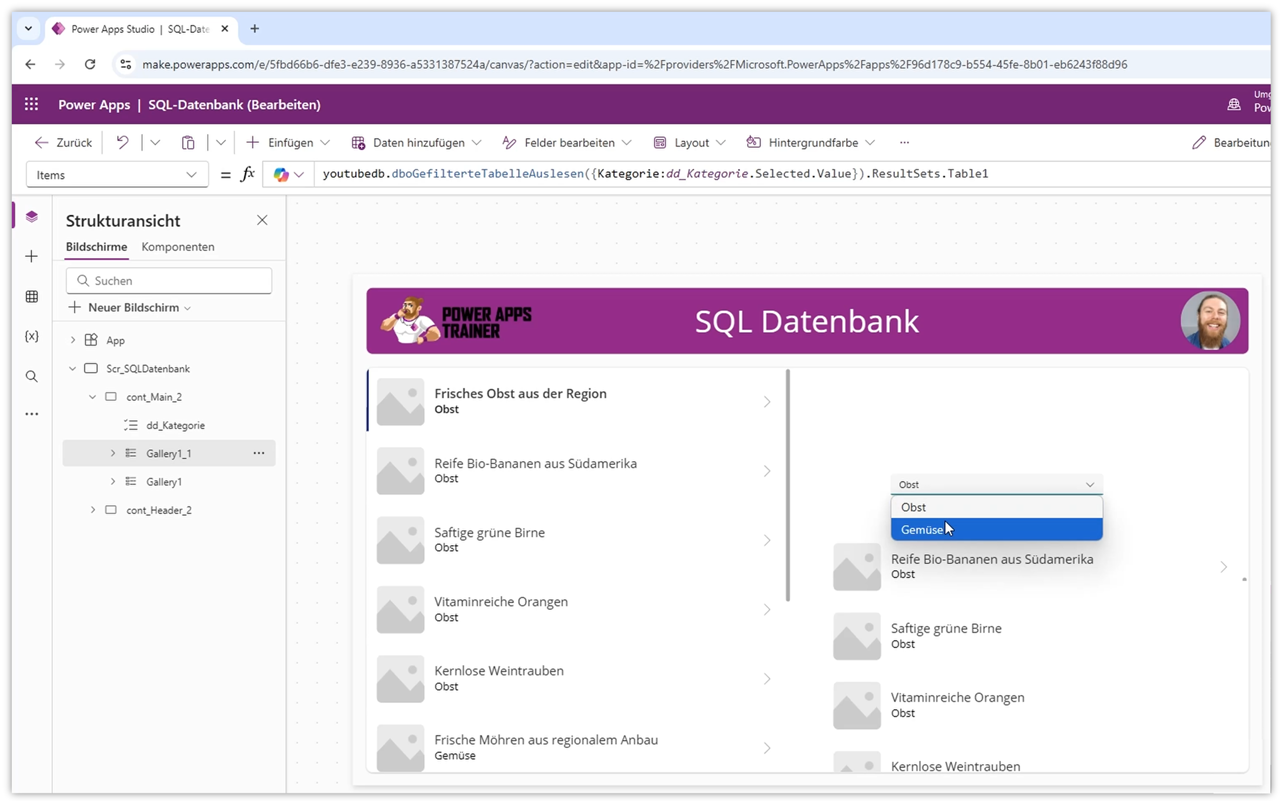Expand the App node in tree view

73,340
